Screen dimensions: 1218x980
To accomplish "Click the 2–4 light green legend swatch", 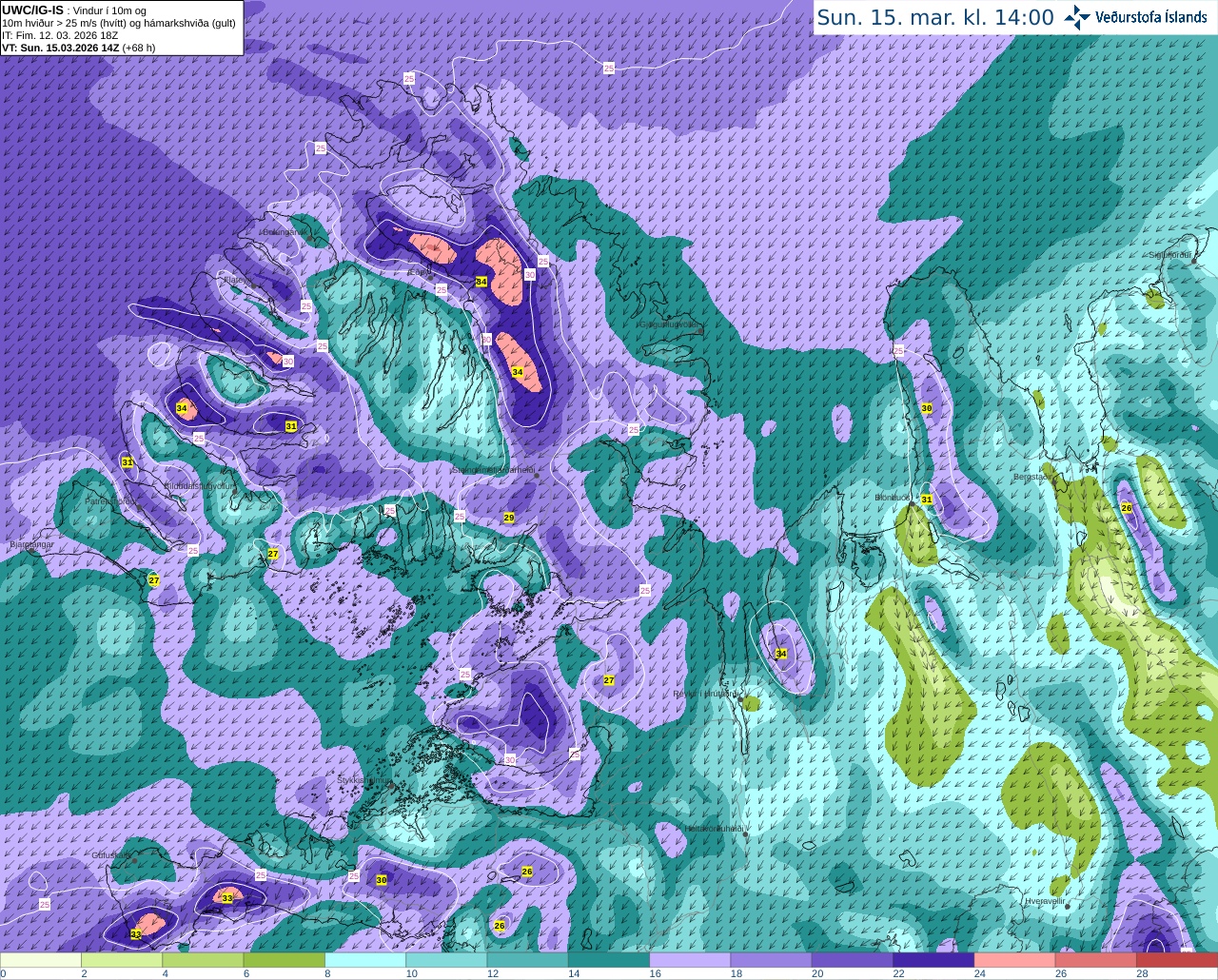I will 122,960.
